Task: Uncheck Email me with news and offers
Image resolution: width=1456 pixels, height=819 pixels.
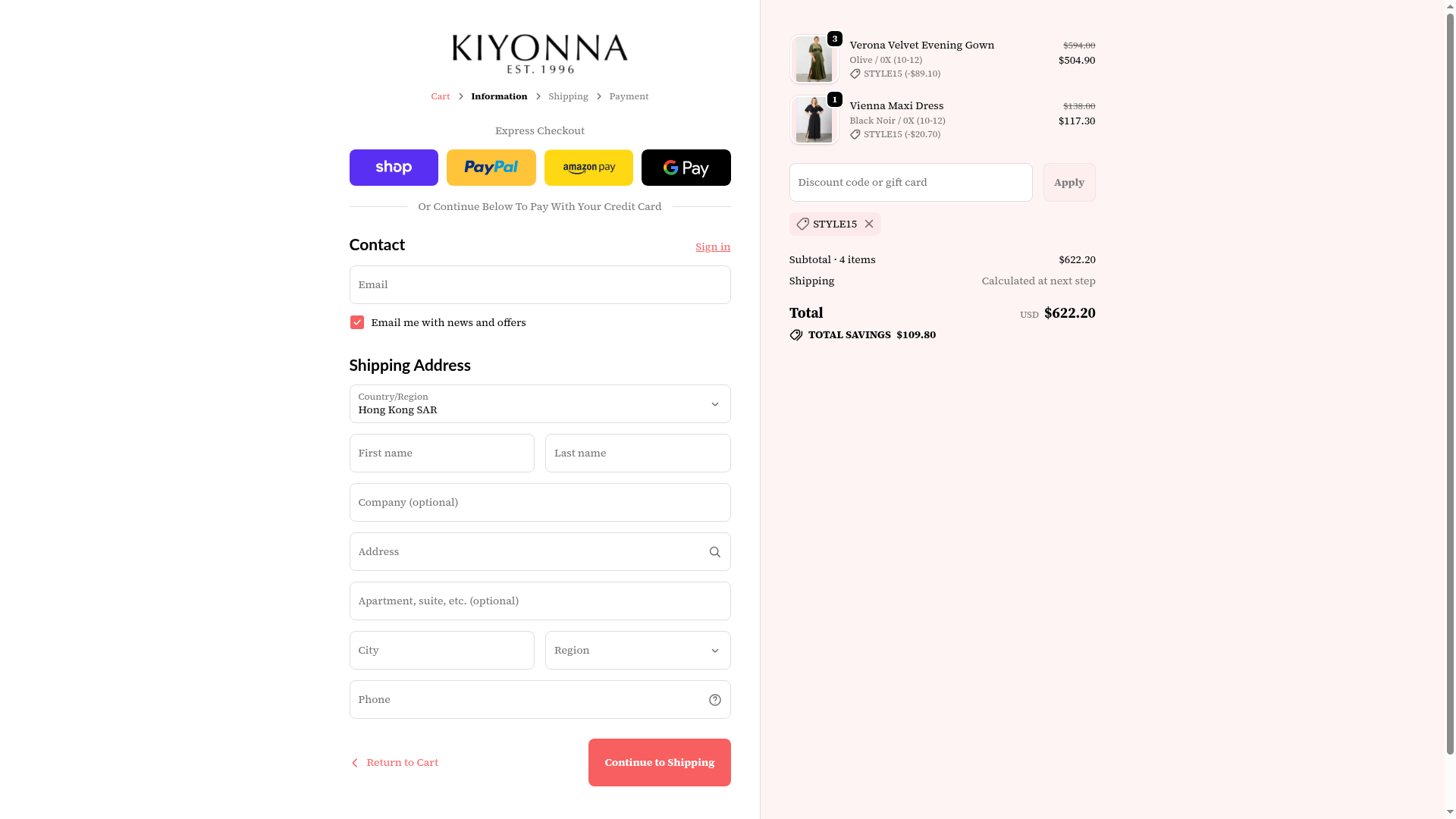Action: (x=356, y=323)
